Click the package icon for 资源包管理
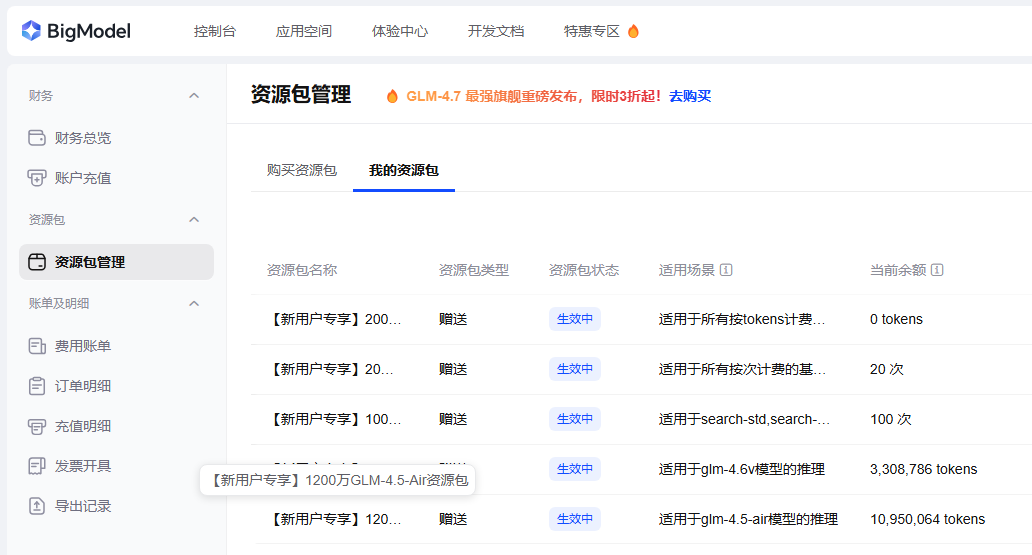 point(37,262)
